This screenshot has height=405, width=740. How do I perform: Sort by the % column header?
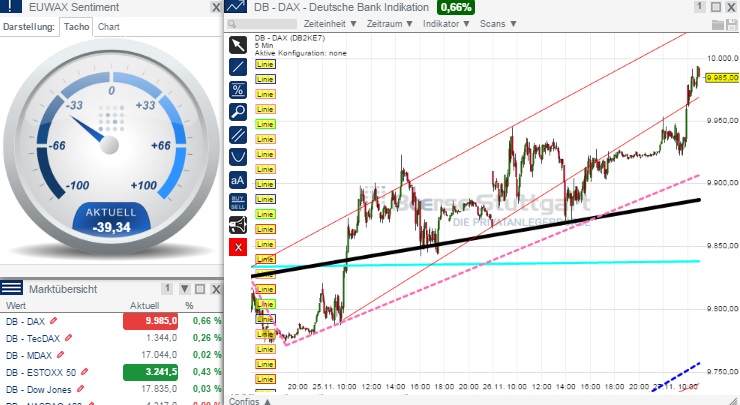[x=189, y=306]
